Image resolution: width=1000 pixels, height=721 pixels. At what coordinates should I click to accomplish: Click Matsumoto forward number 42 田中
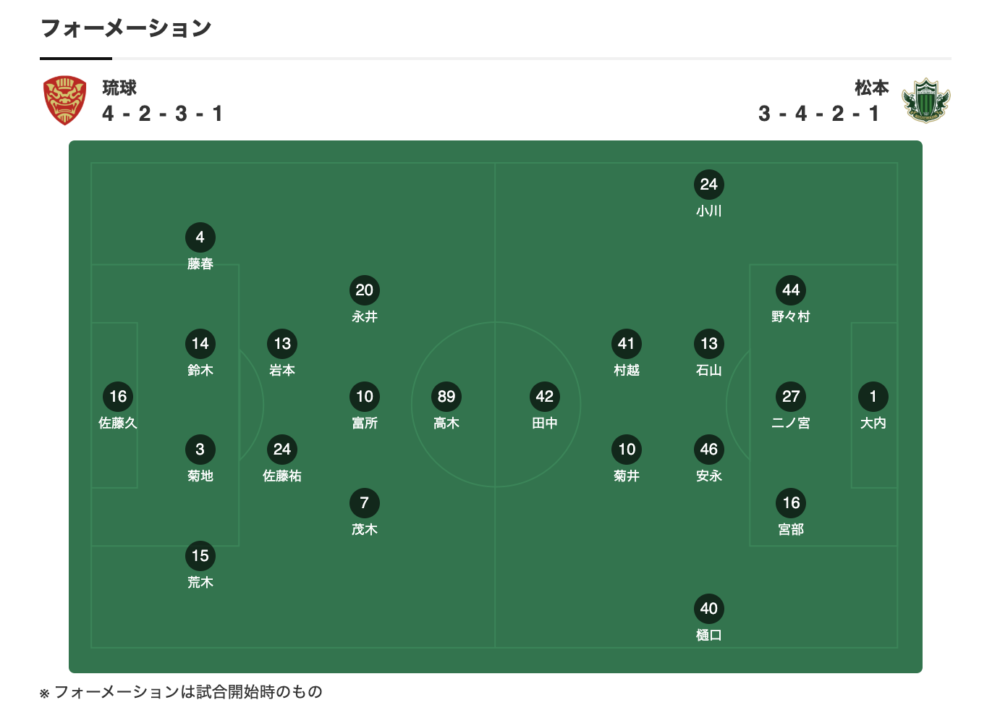pyautogui.click(x=544, y=397)
